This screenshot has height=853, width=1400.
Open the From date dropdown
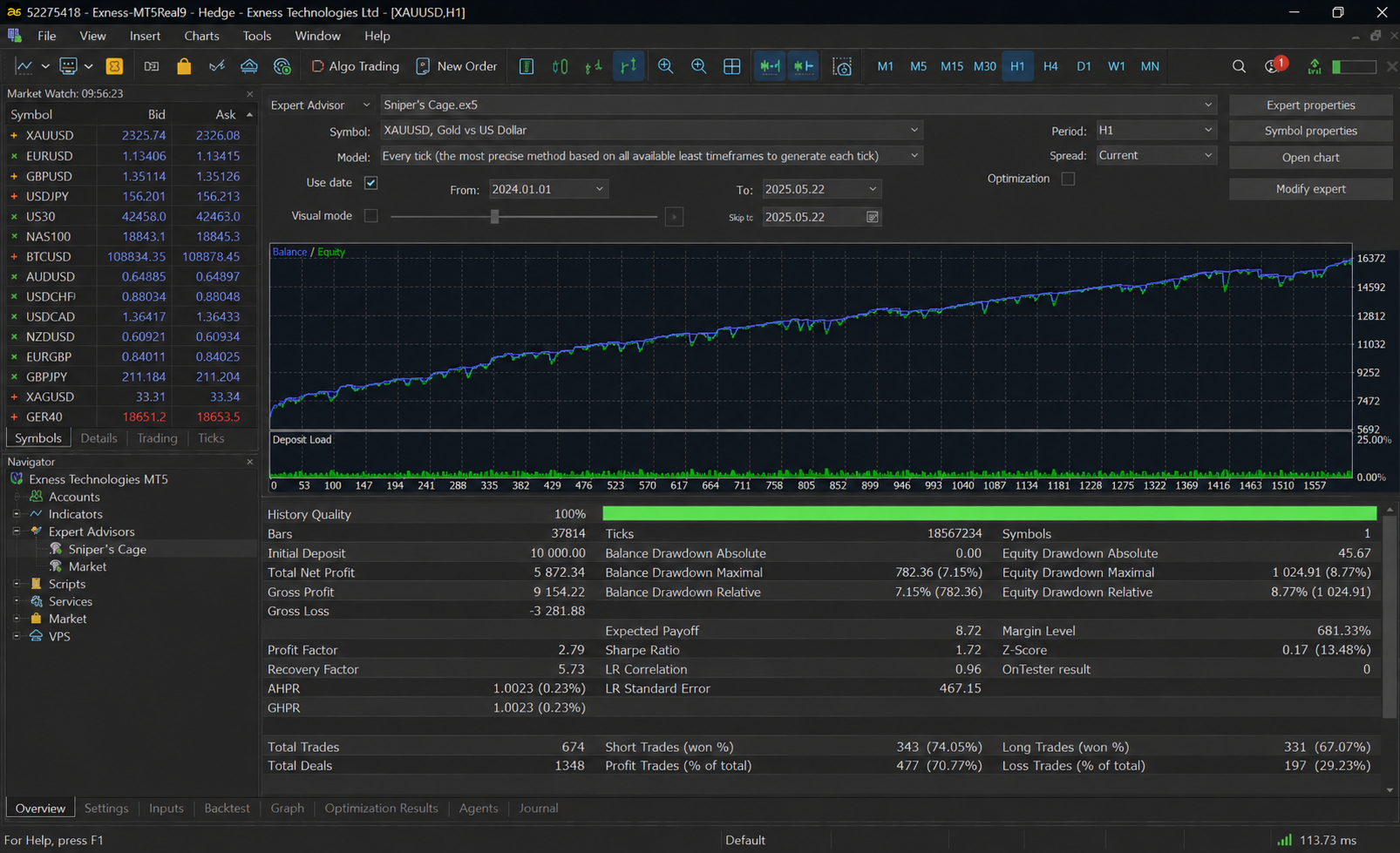tap(547, 189)
